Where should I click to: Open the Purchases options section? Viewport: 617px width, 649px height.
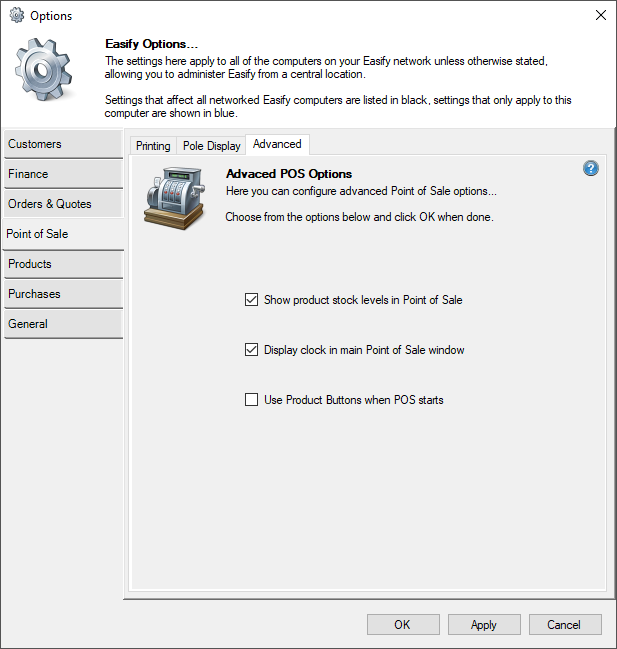pyautogui.click(x=63, y=294)
